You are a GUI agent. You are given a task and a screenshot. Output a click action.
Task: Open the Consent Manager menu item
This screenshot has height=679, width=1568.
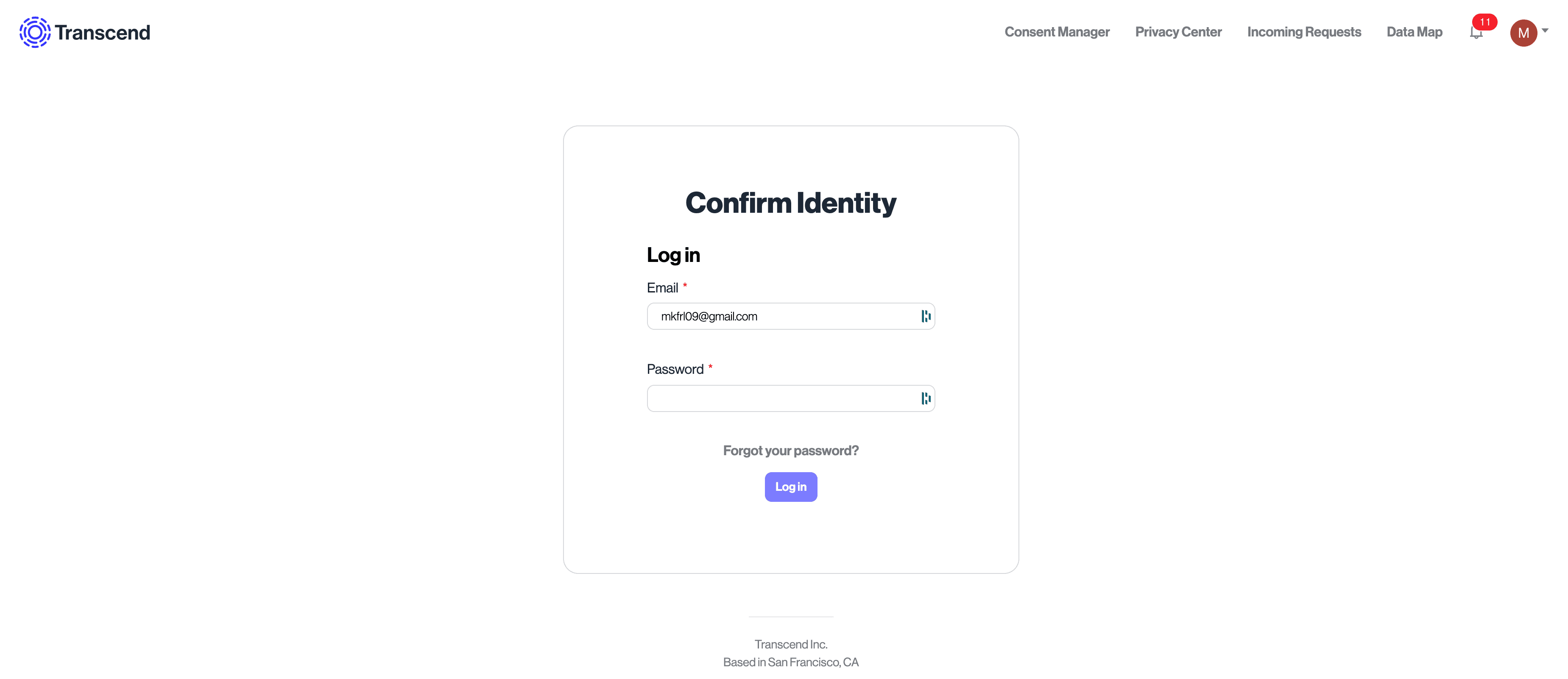coord(1057,32)
